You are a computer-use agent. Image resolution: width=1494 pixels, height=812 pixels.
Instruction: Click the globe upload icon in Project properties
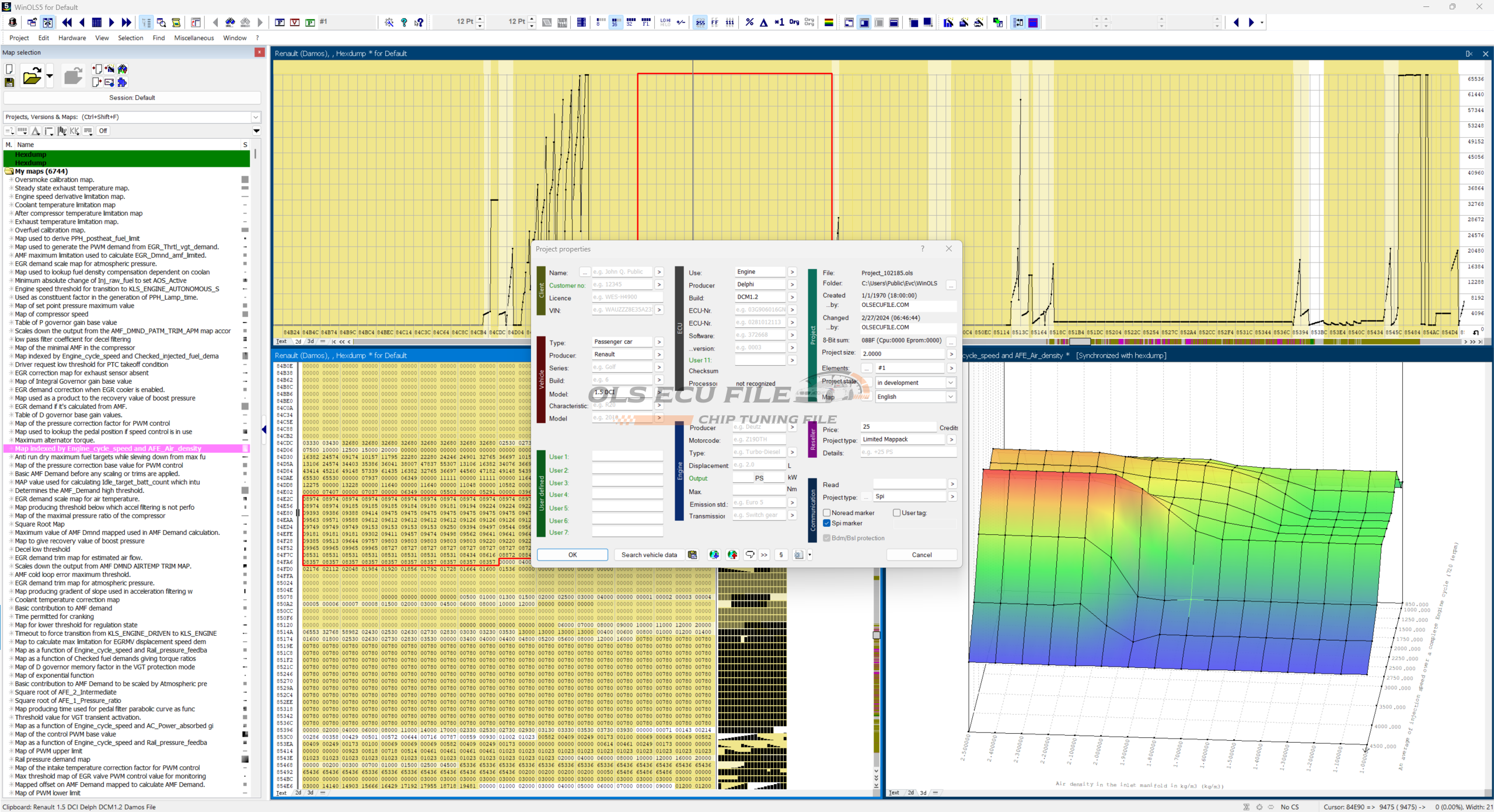click(x=732, y=555)
